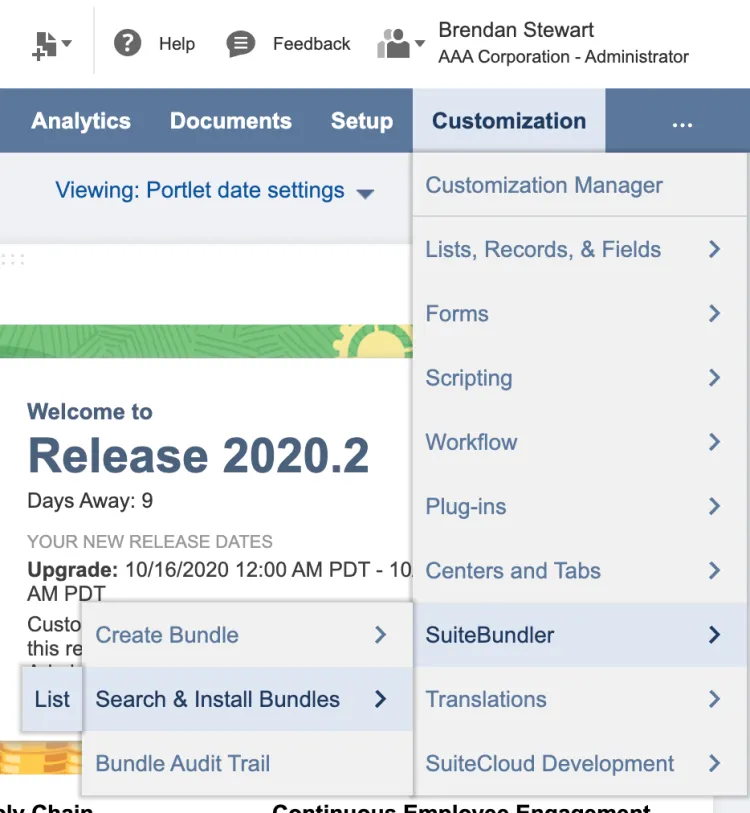Open the Documents tab

pyautogui.click(x=231, y=121)
